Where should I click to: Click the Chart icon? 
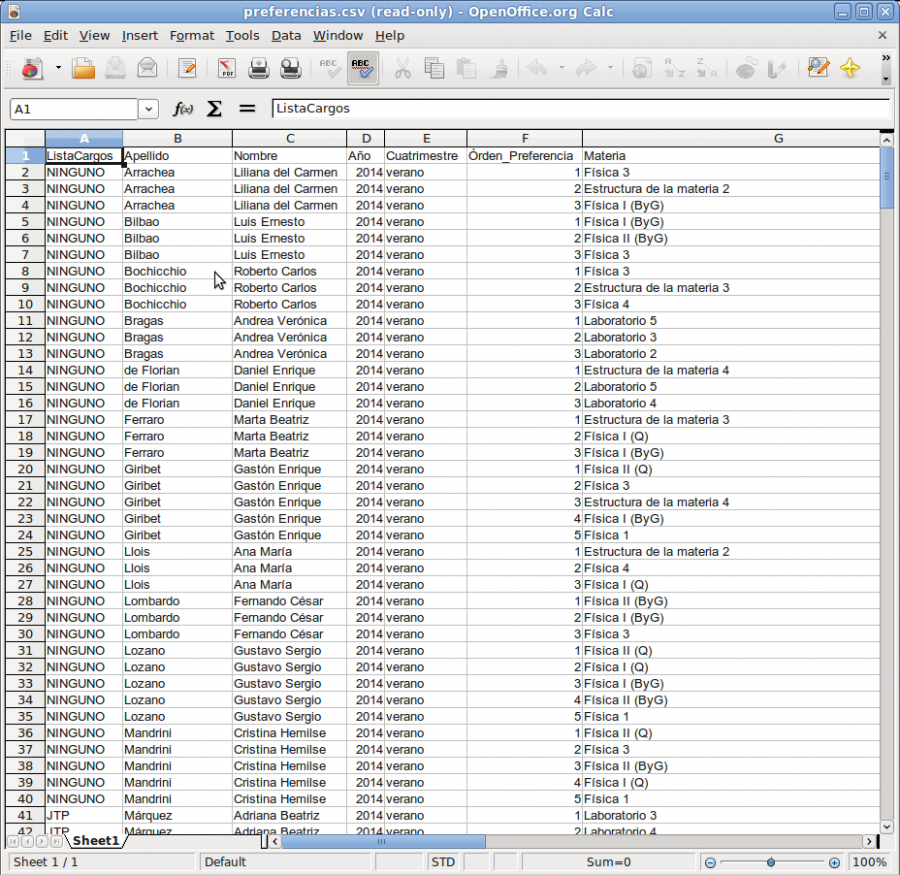746,68
